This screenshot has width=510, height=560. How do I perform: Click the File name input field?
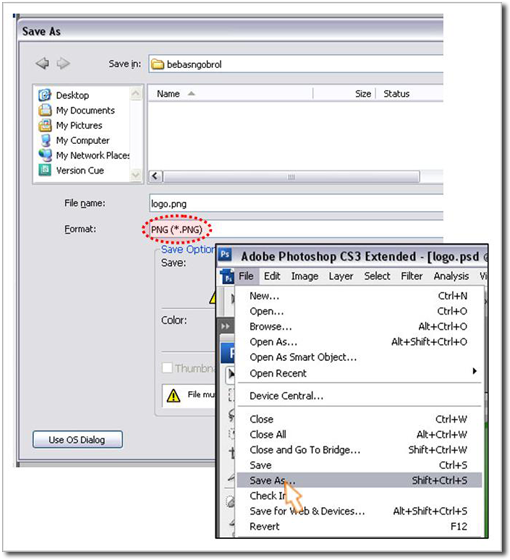coord(296,204)
